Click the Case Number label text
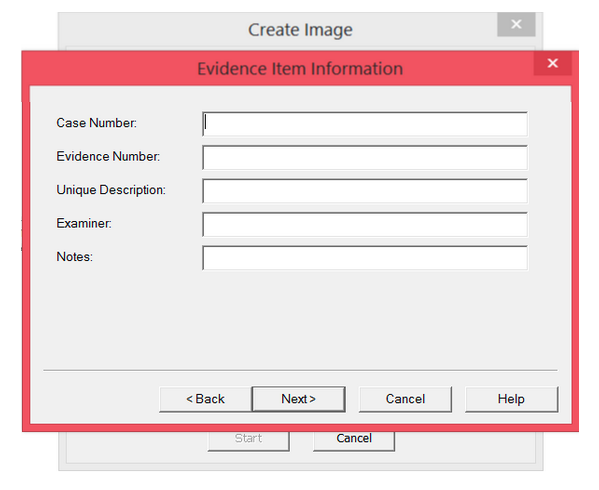 [96, 123]
